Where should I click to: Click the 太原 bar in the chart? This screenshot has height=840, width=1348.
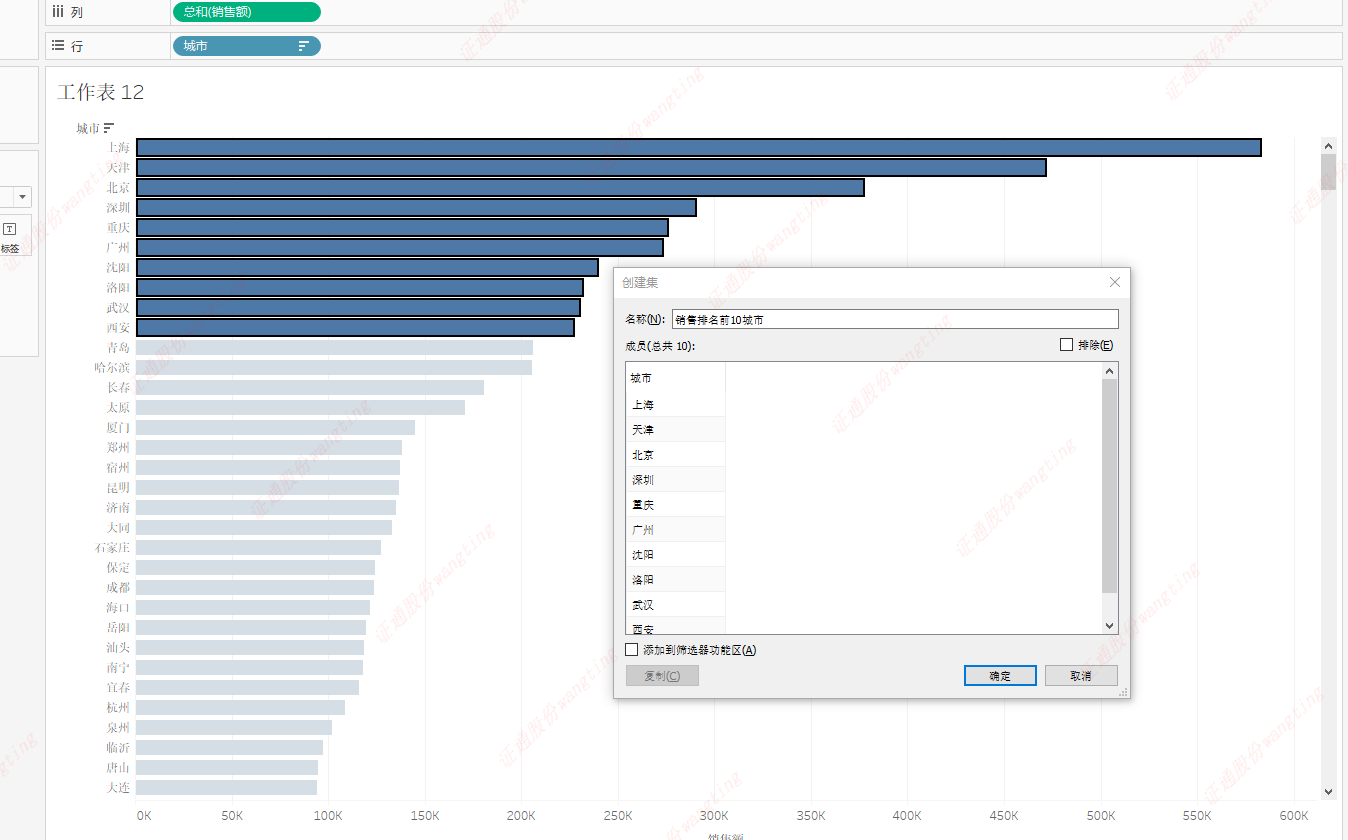point(300,407)
